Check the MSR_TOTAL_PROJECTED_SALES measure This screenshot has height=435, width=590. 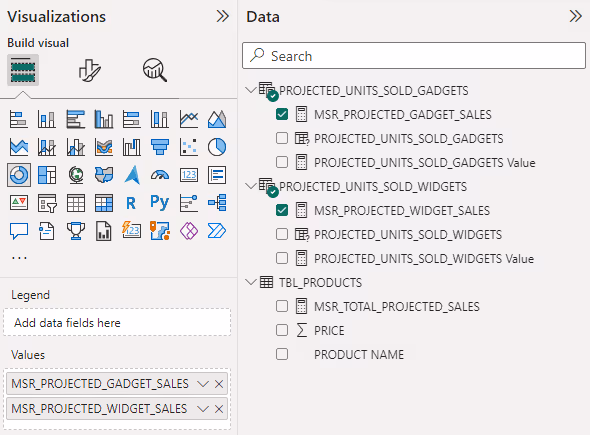tap(282, 306)
